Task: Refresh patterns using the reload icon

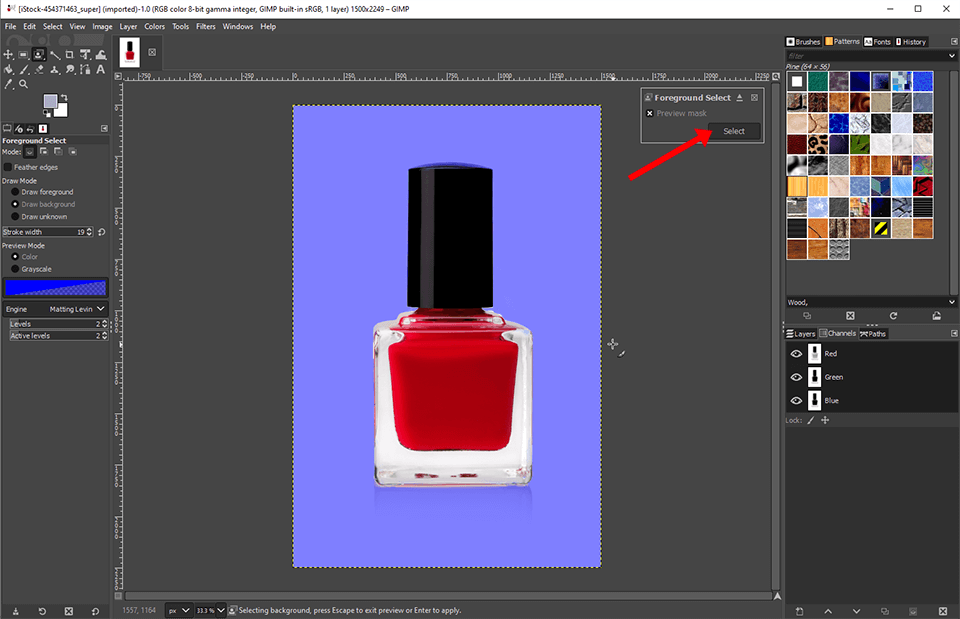Action: pyautogui.click(x=893, y=316)
